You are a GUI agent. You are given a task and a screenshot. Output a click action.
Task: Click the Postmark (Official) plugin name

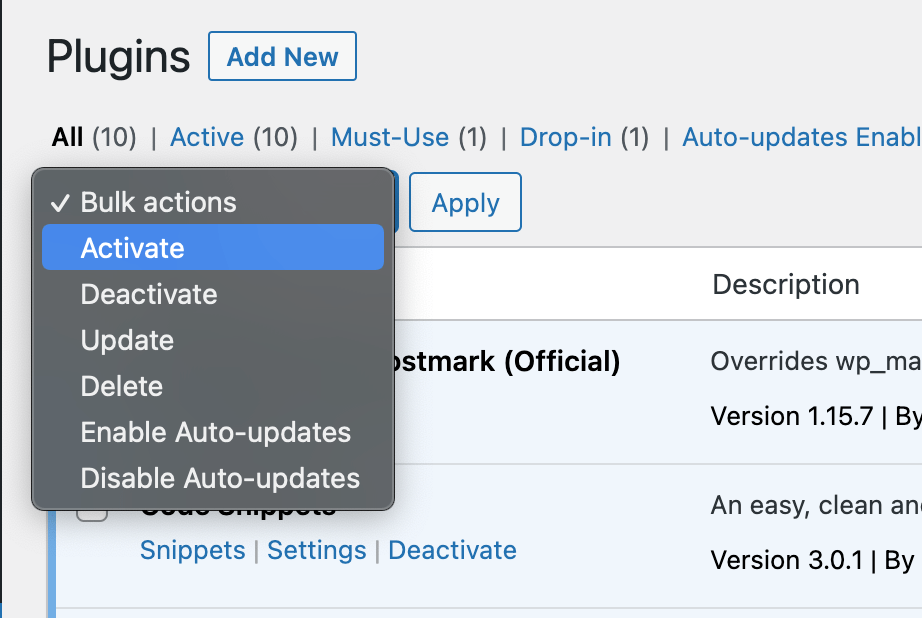click(507, 361)
